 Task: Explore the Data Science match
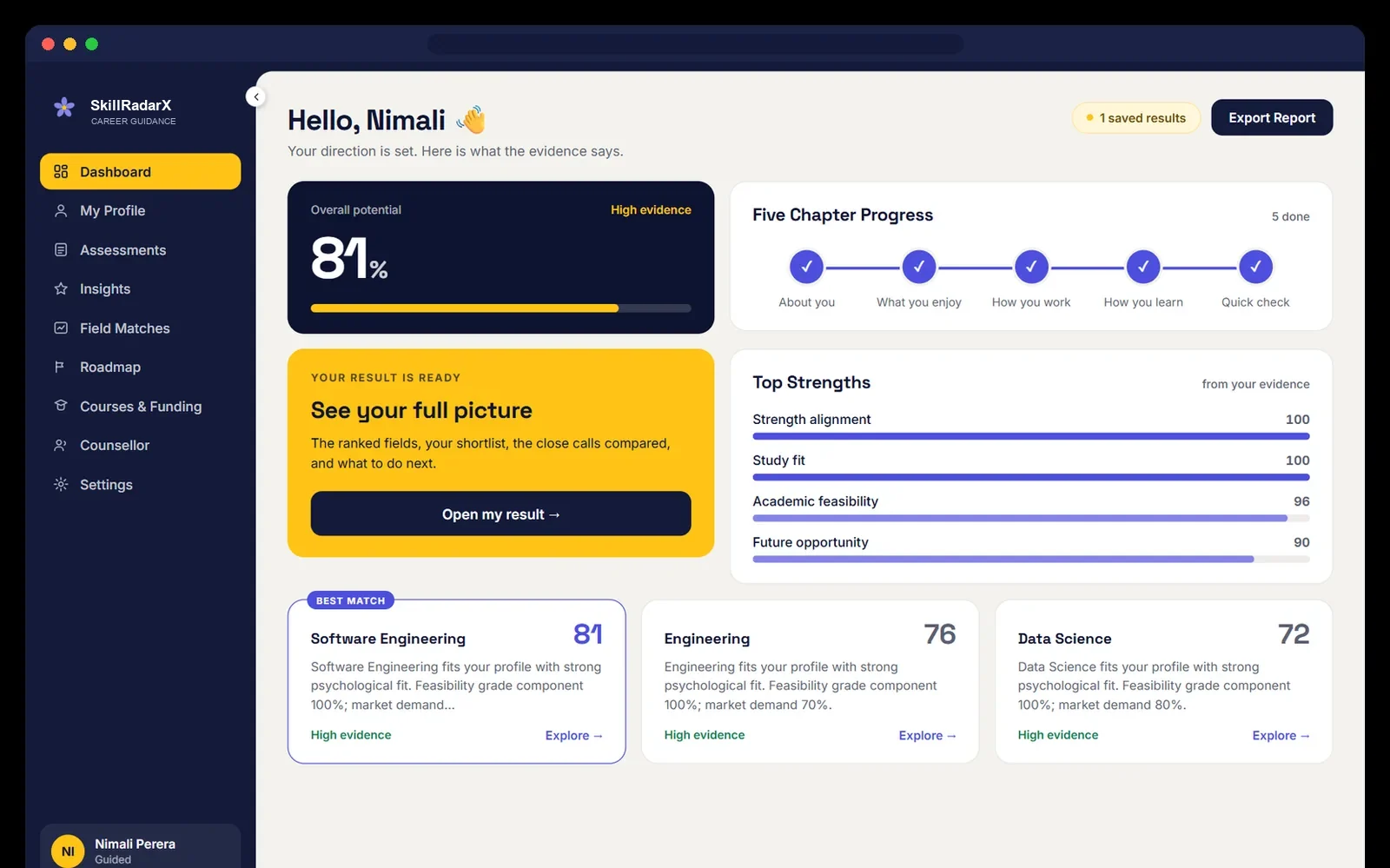click(1281, 735)
